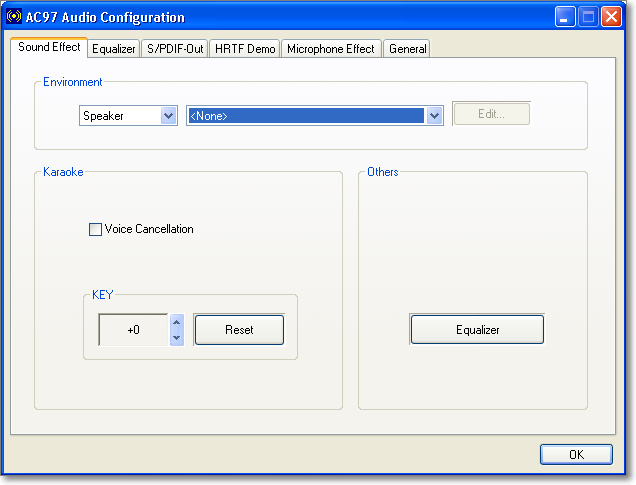Open the <None> environment dropdown arrow

434,116
